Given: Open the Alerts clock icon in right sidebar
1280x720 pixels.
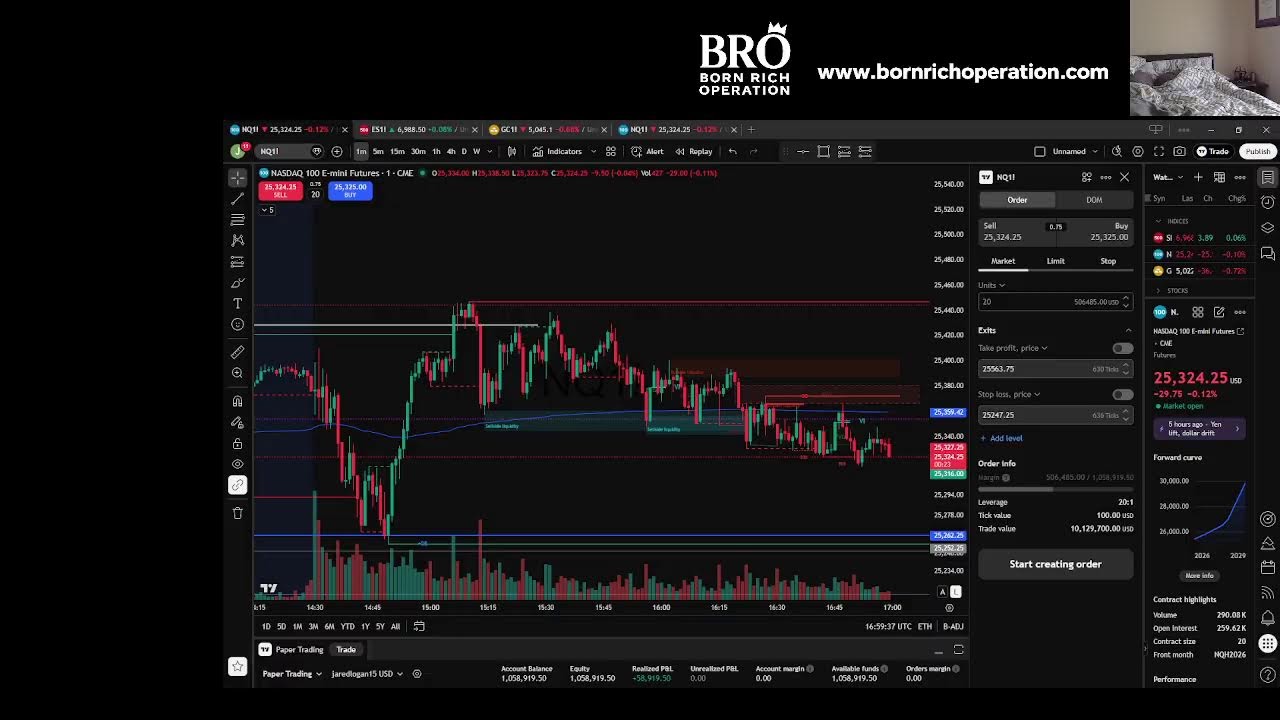Looking at the screenshot, I should [1267, 202].
